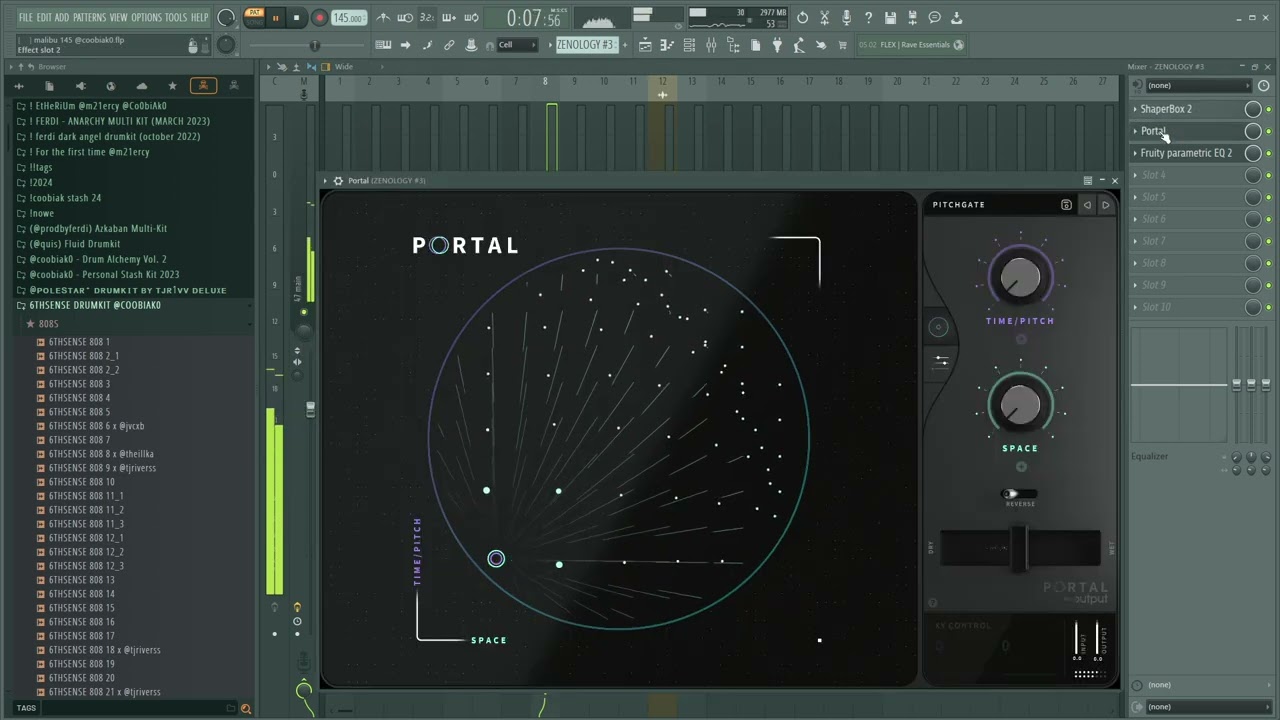The height and width of the screenshot is (720, 1280).
Task: Click the SPACE knob in Portal
Action: tap(1020, 404)
